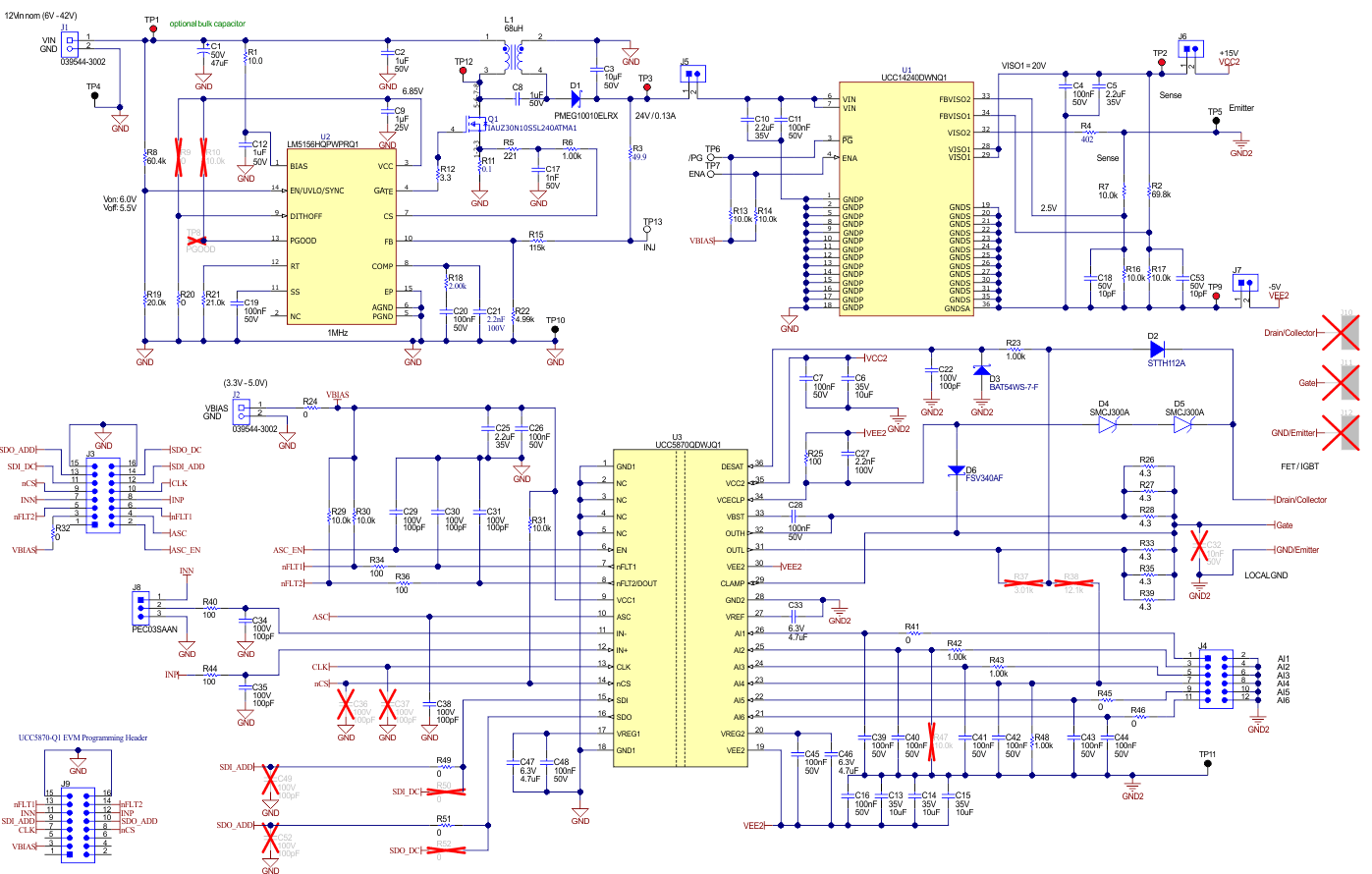Select the "PEC03SAAN" part number text

(155, 629)
